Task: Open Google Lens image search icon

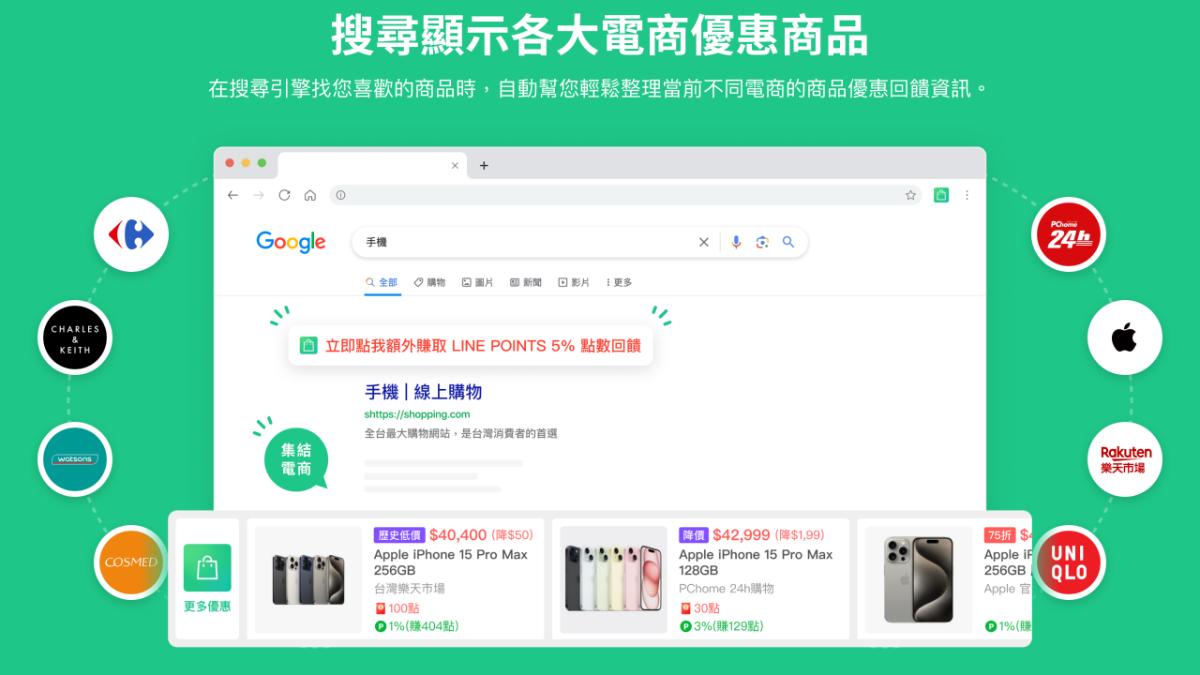Action: click(x=762, y=242)
